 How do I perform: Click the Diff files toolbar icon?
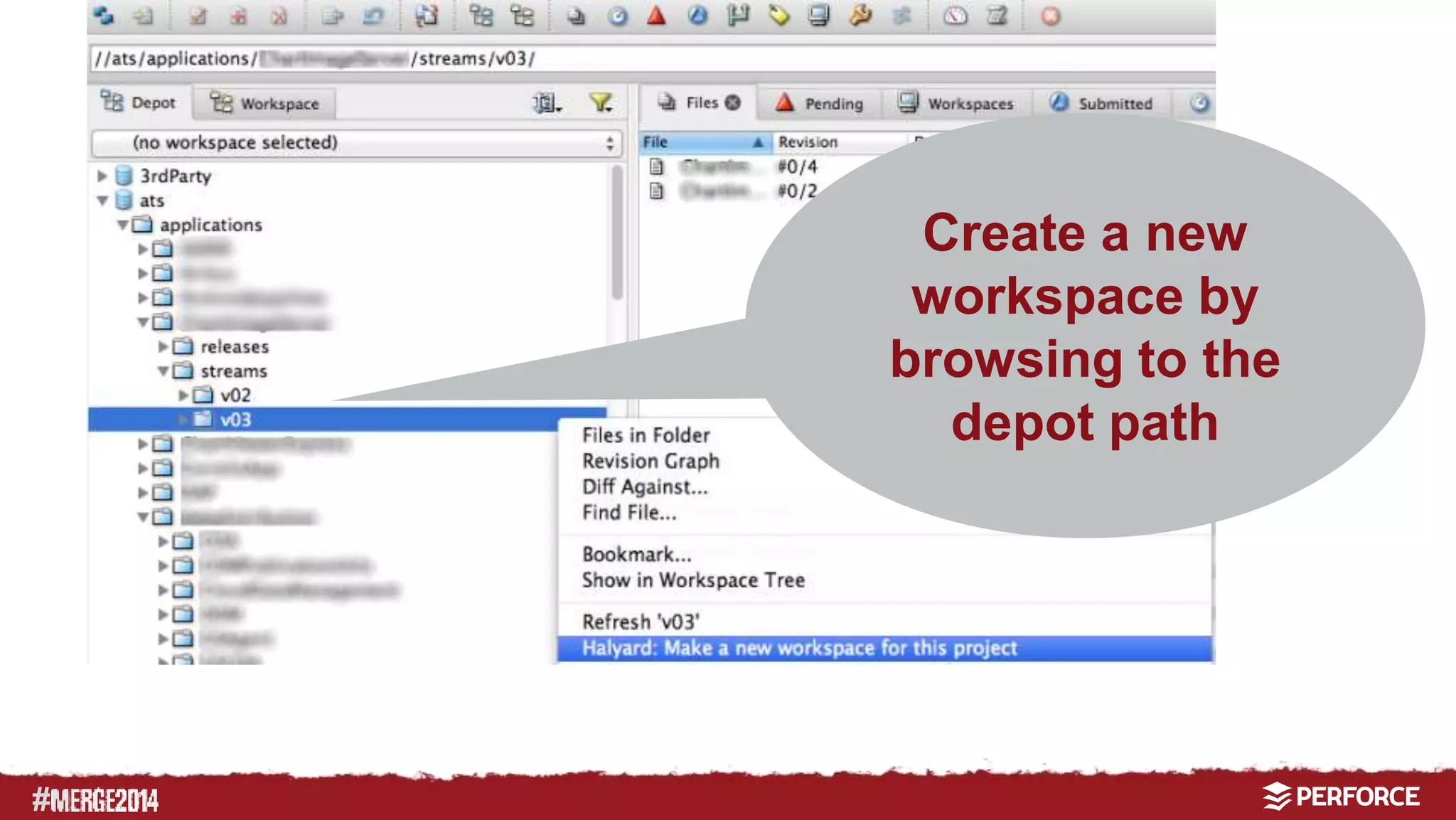427,15
